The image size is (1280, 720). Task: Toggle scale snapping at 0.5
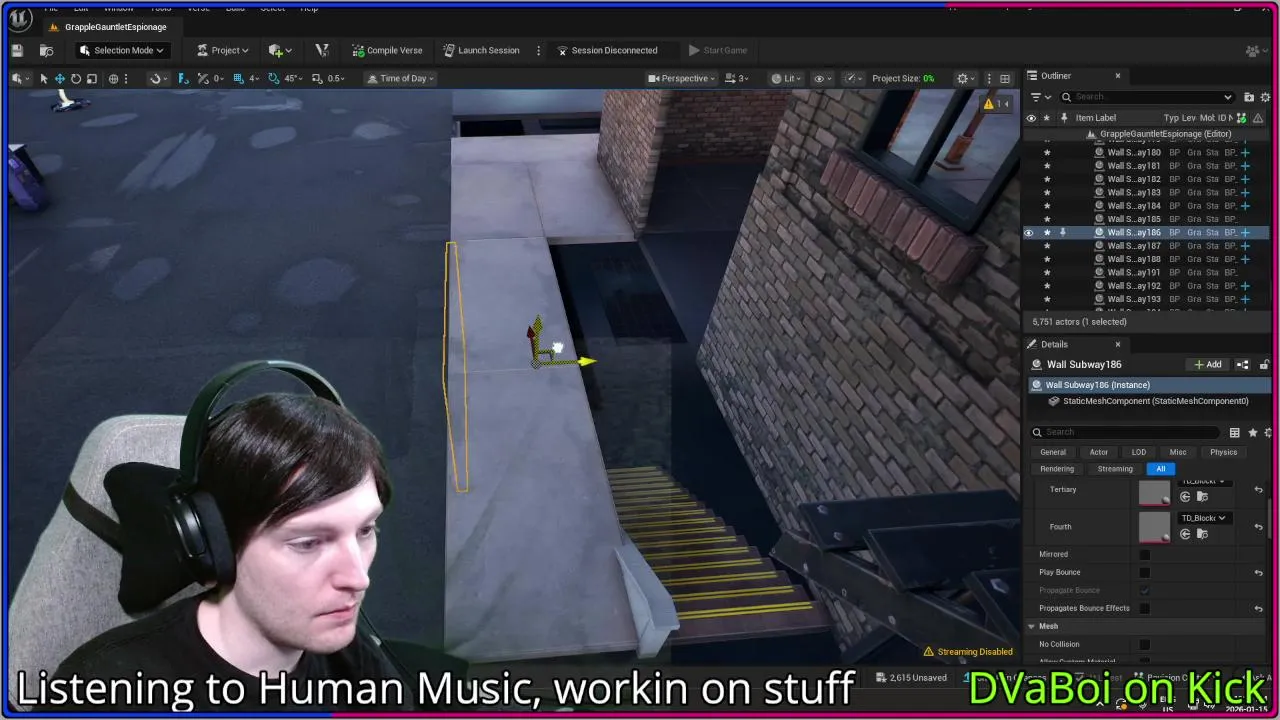click(316, 78)
